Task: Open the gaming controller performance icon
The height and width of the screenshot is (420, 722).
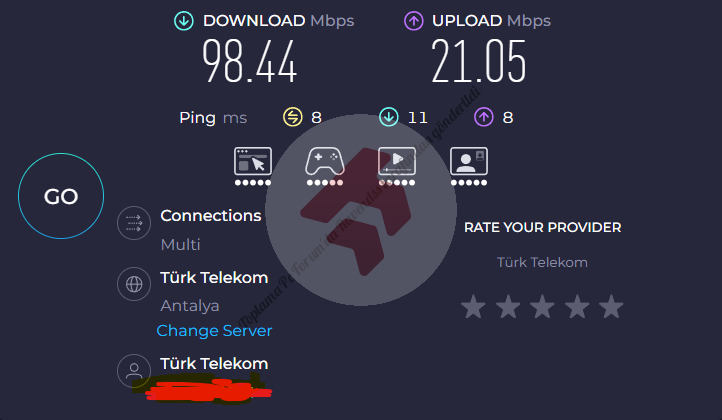Action: 325,161
